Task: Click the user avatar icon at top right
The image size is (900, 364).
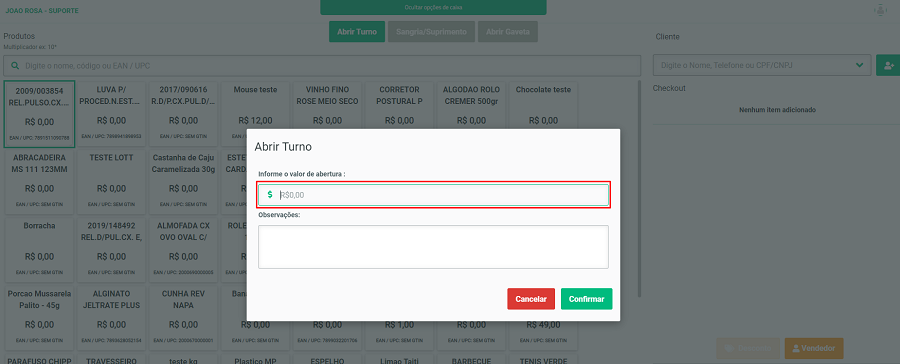Action: [x=880, y=10]
